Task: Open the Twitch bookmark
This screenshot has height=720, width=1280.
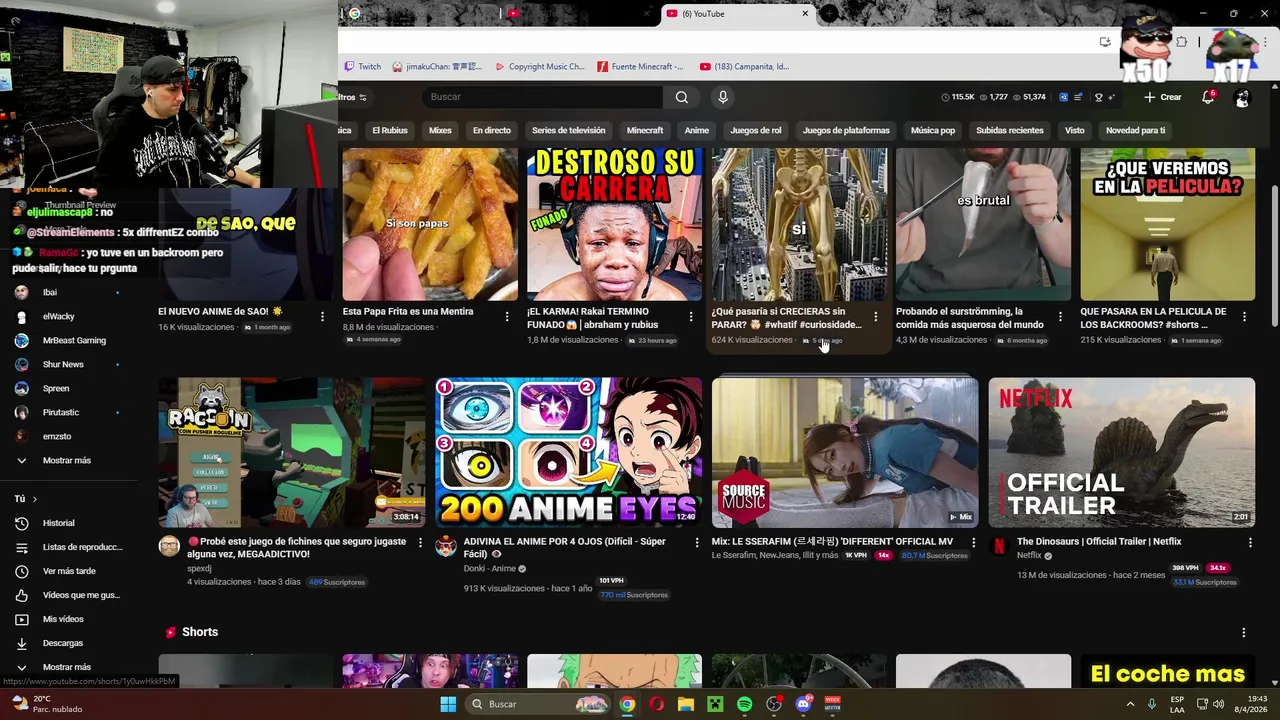Action: click(x=363, y=67)
